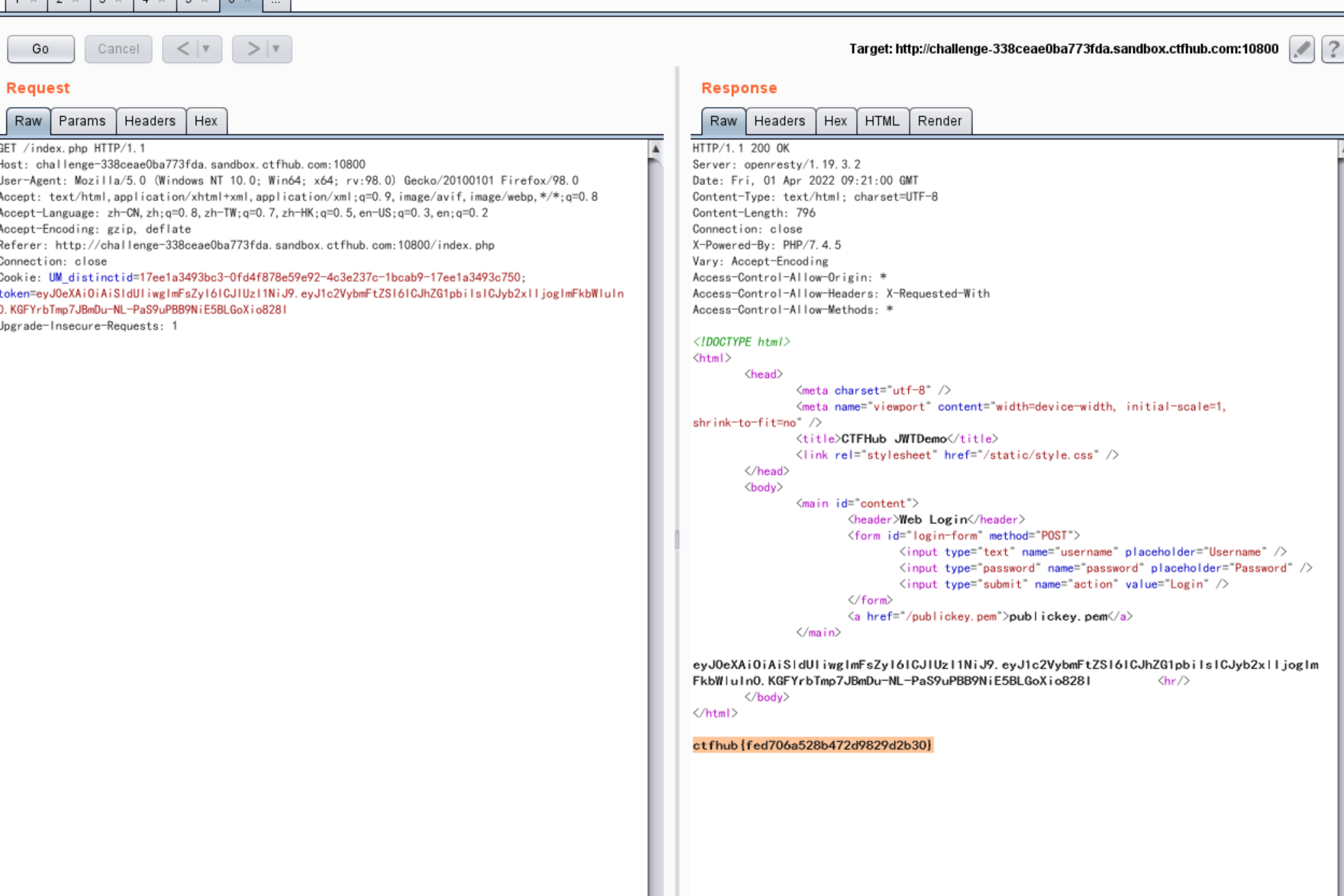This screenshot has height=896, width=1344.
Task: Click the back arrow to view previous request
Action: tap(182, 49)
